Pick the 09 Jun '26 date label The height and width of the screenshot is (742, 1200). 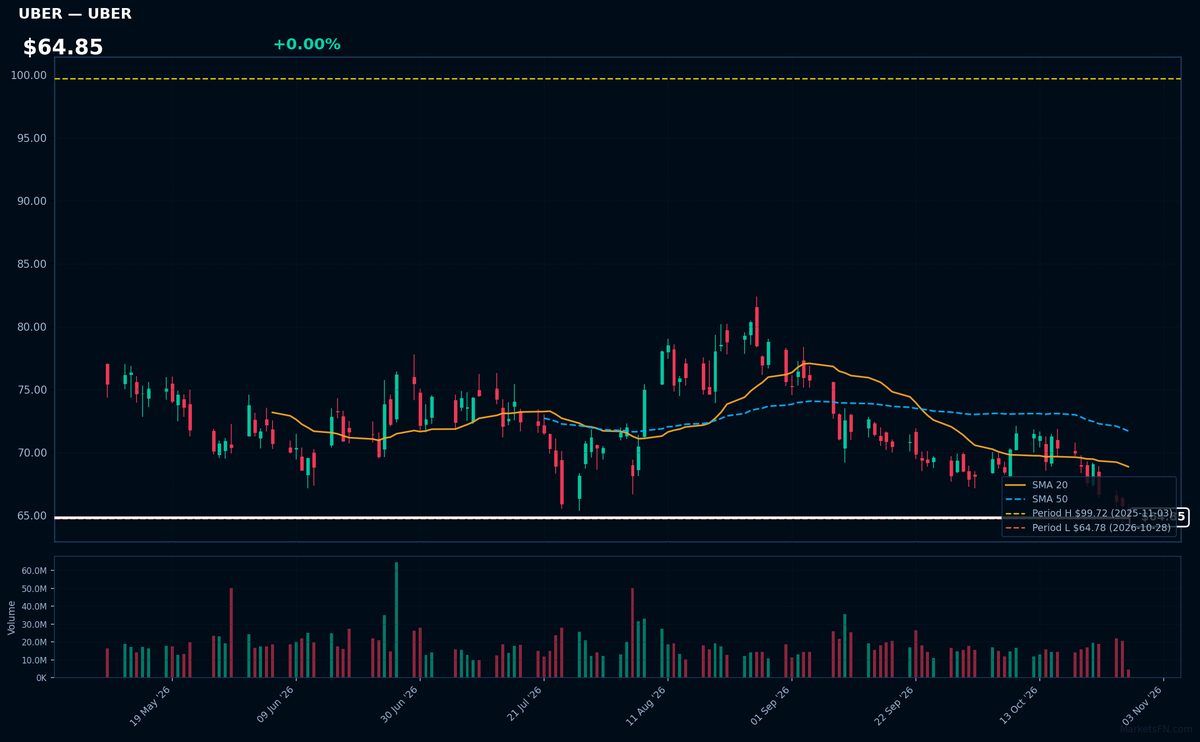click(x=275, y=704)
